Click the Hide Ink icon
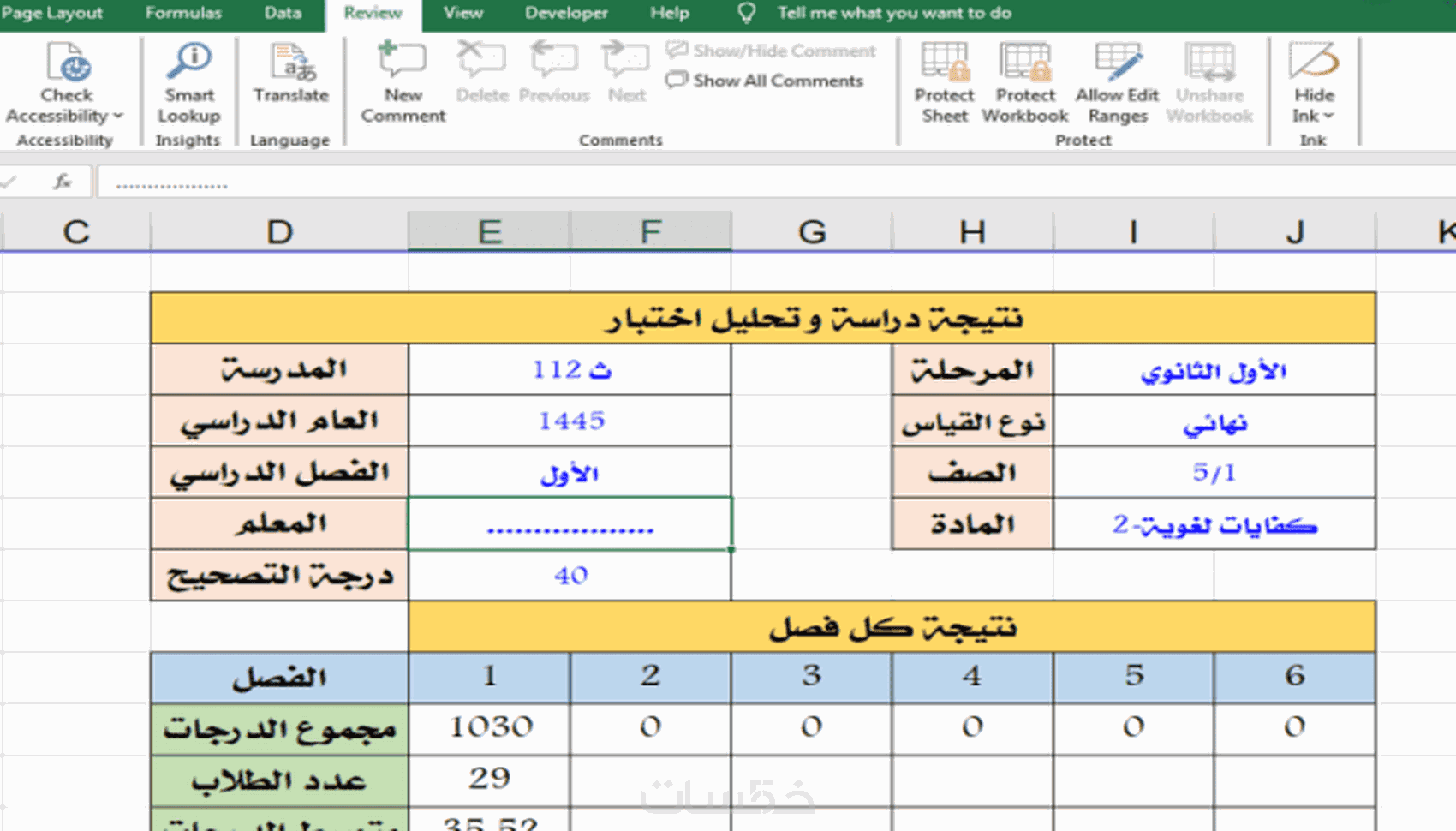The image size is (1456, 831). click(x=1313, y=63)
